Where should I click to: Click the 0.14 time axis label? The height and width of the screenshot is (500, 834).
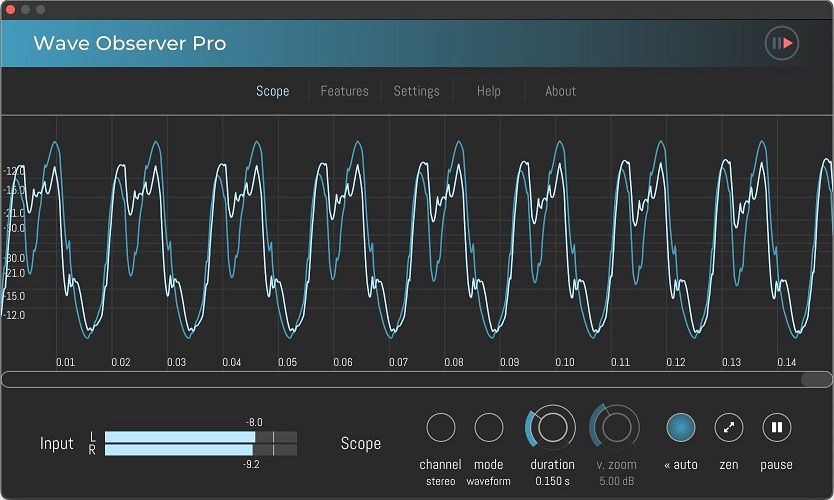pos(787,362)
